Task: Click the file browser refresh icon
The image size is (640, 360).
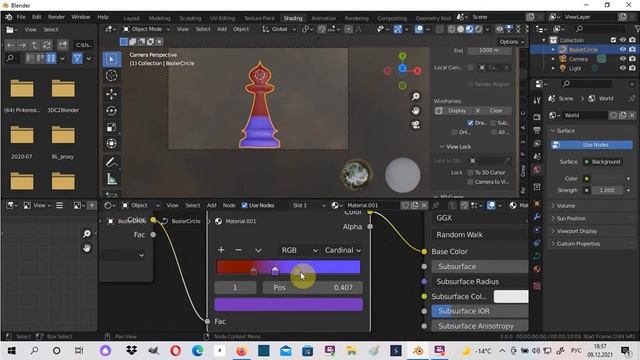Action: tap(47, 45)
